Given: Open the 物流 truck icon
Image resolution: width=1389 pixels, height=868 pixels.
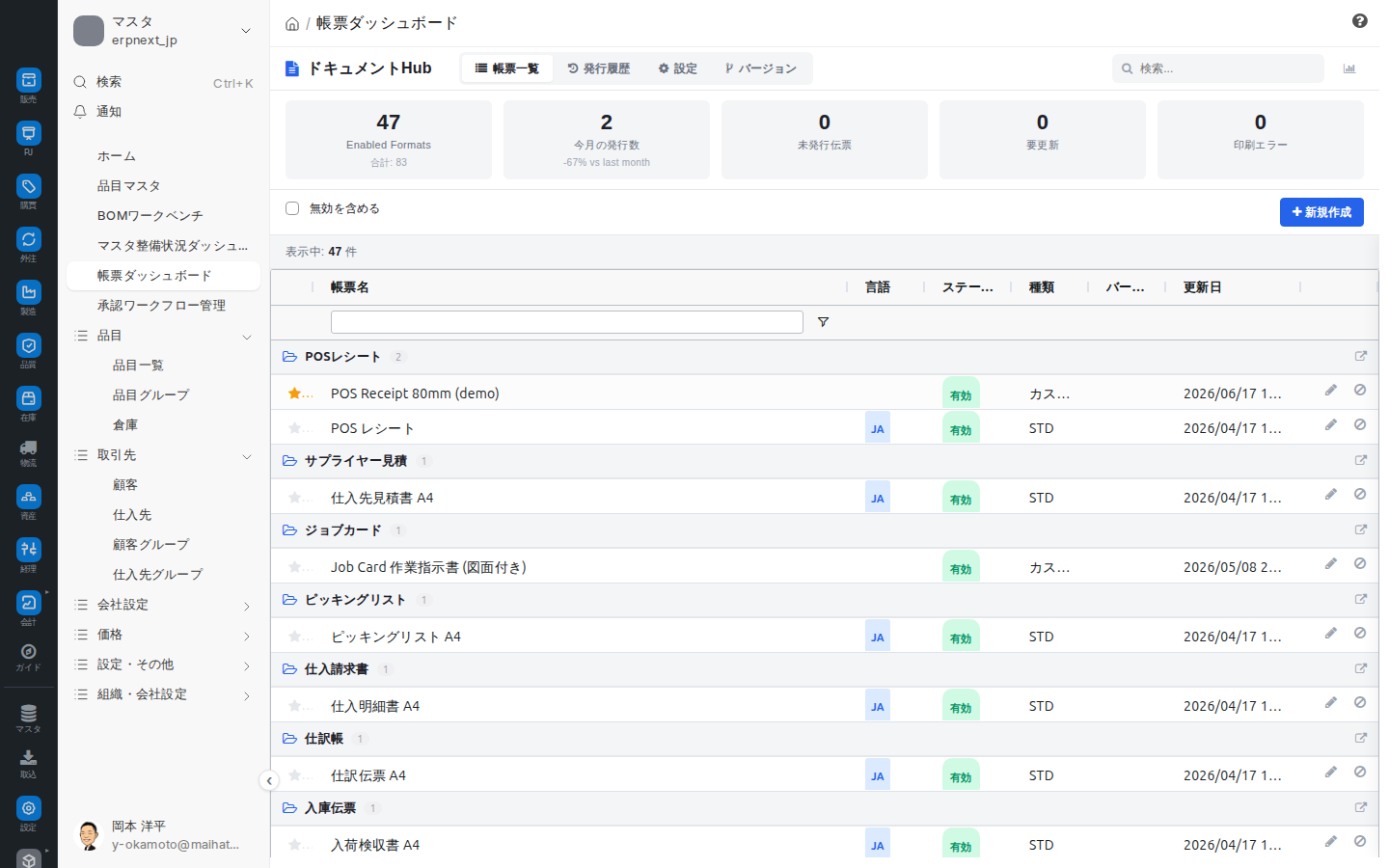Looking at the screenshot, I should click(x=28, y=448).
